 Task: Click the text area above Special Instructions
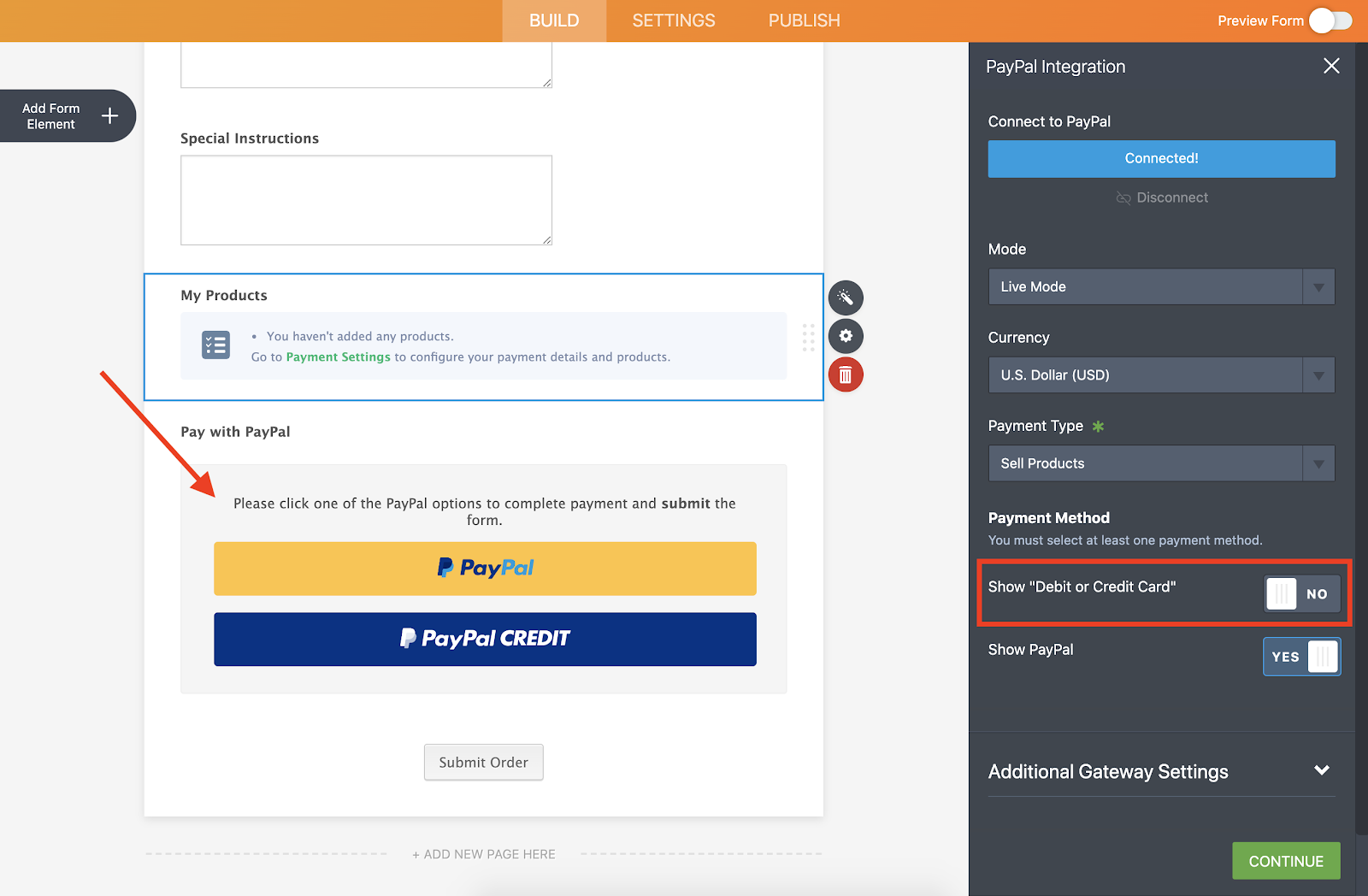[x=366, y=65]
